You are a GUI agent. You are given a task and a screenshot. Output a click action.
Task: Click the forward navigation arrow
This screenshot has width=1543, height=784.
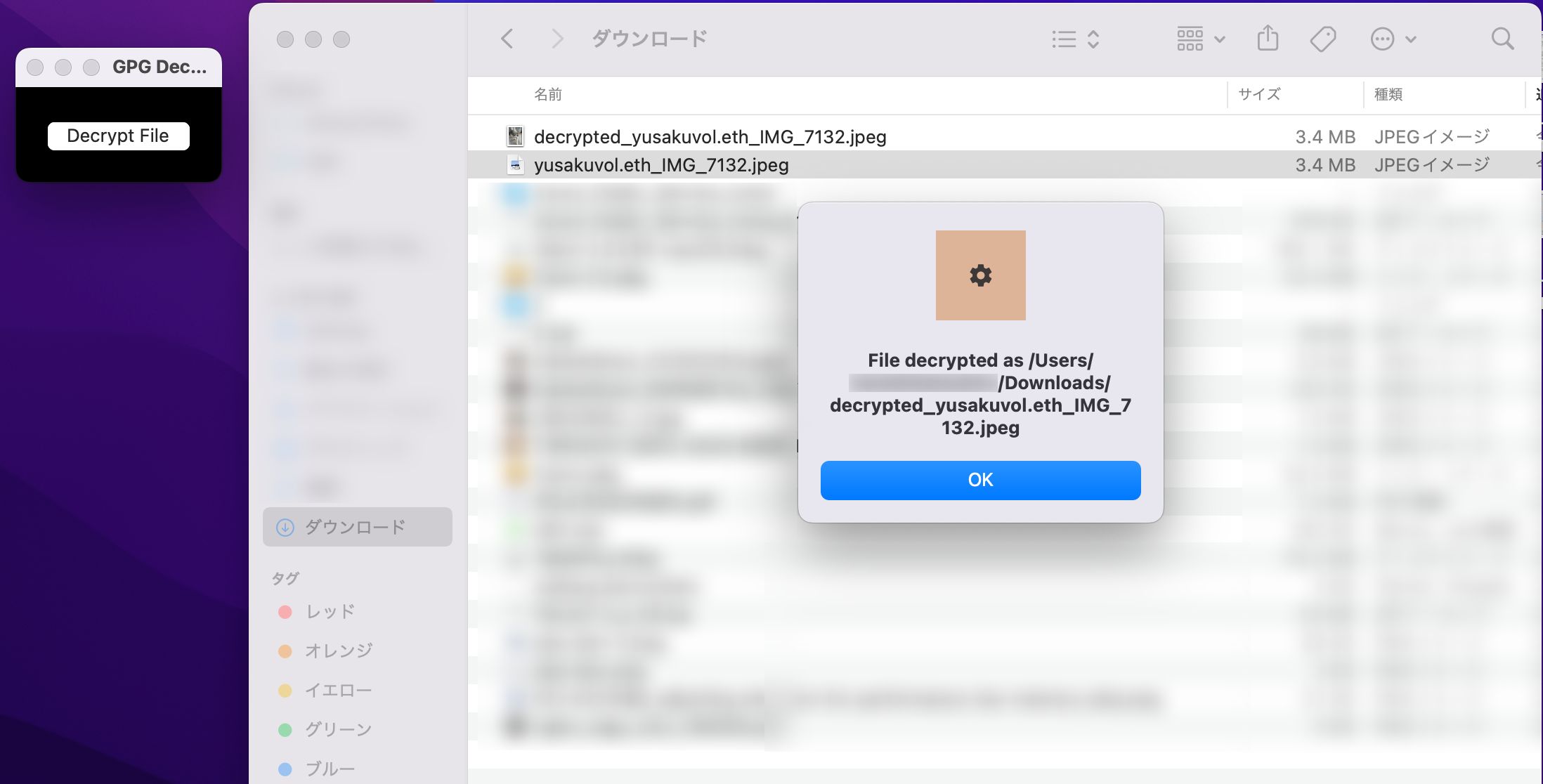tap(556, 38)
